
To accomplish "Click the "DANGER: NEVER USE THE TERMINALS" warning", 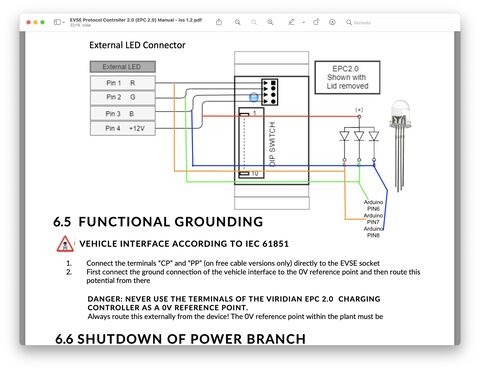I will 234,303.
